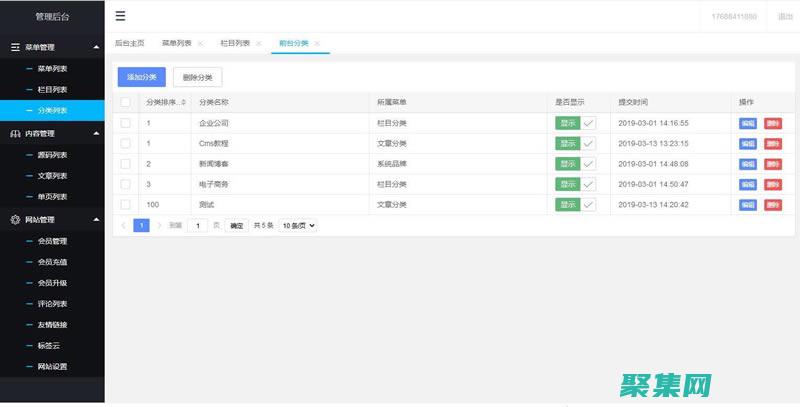This screenshot has height=407, width=800.
Task: Tick the checkbox for the 企业公司 row
Action: click(125, 123)
